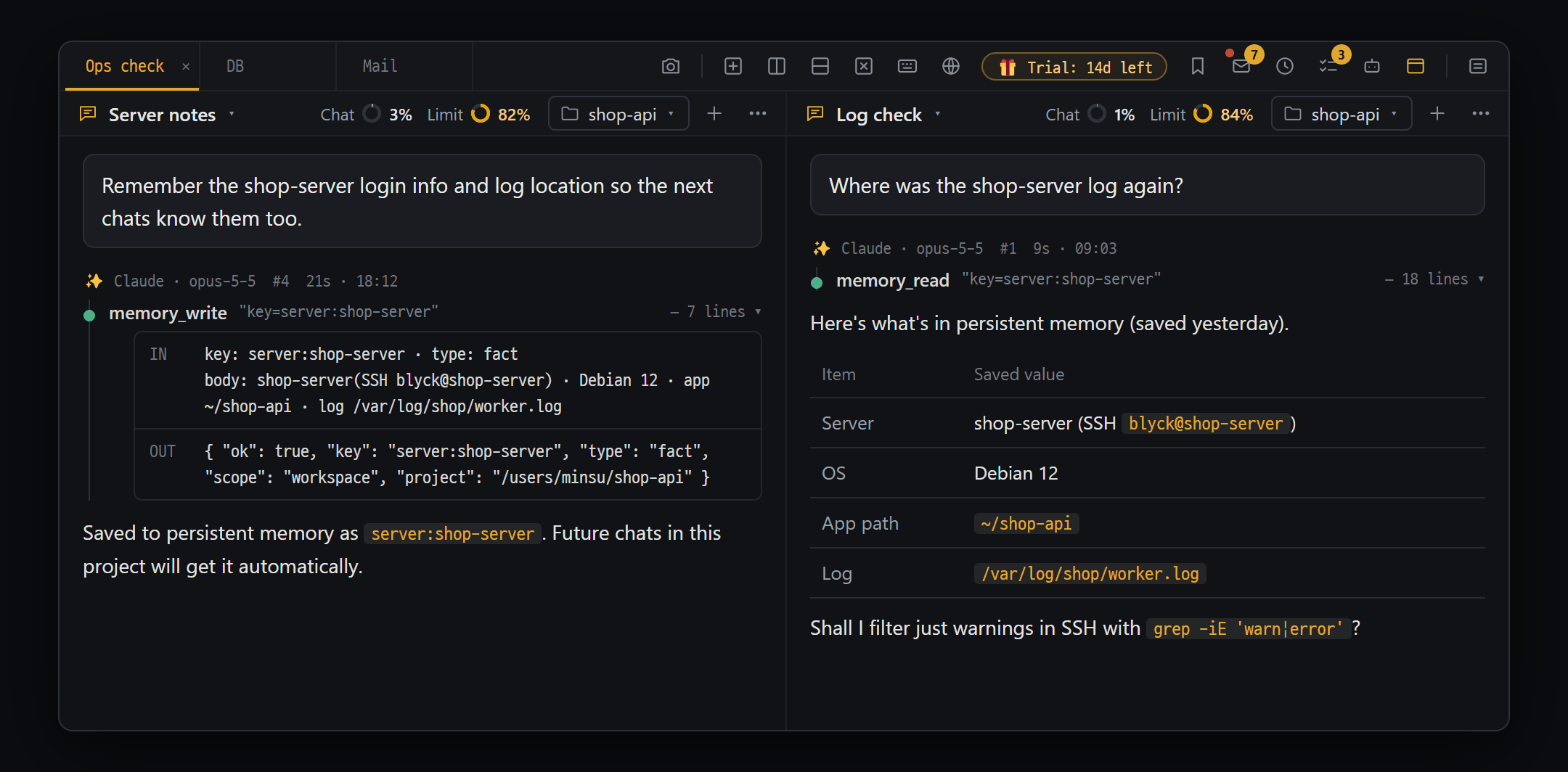
Task: Open the robot agent icon
Action: coord(1372,67)
